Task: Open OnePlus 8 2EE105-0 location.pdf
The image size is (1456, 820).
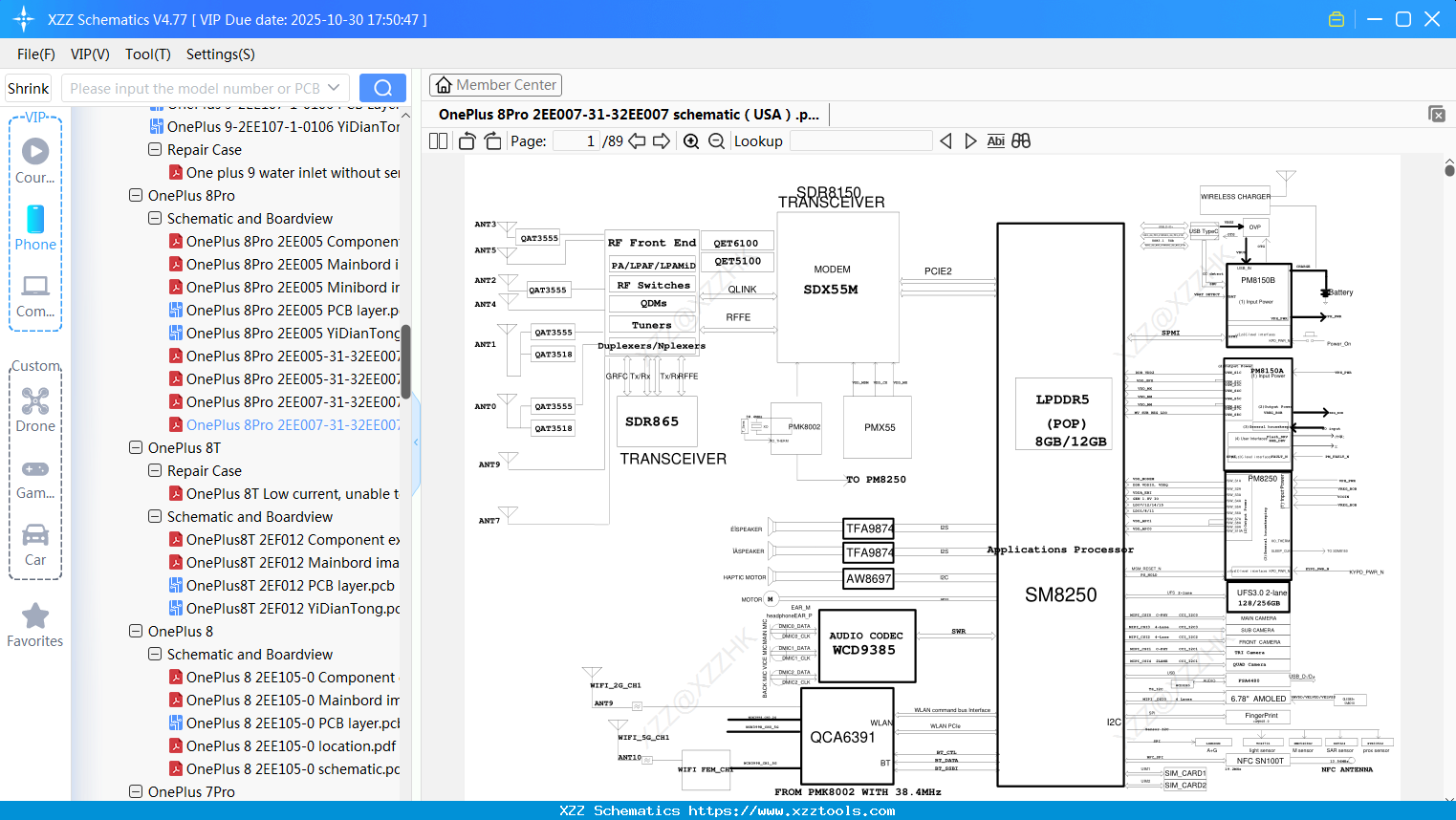Action: (x=283, y=746)
